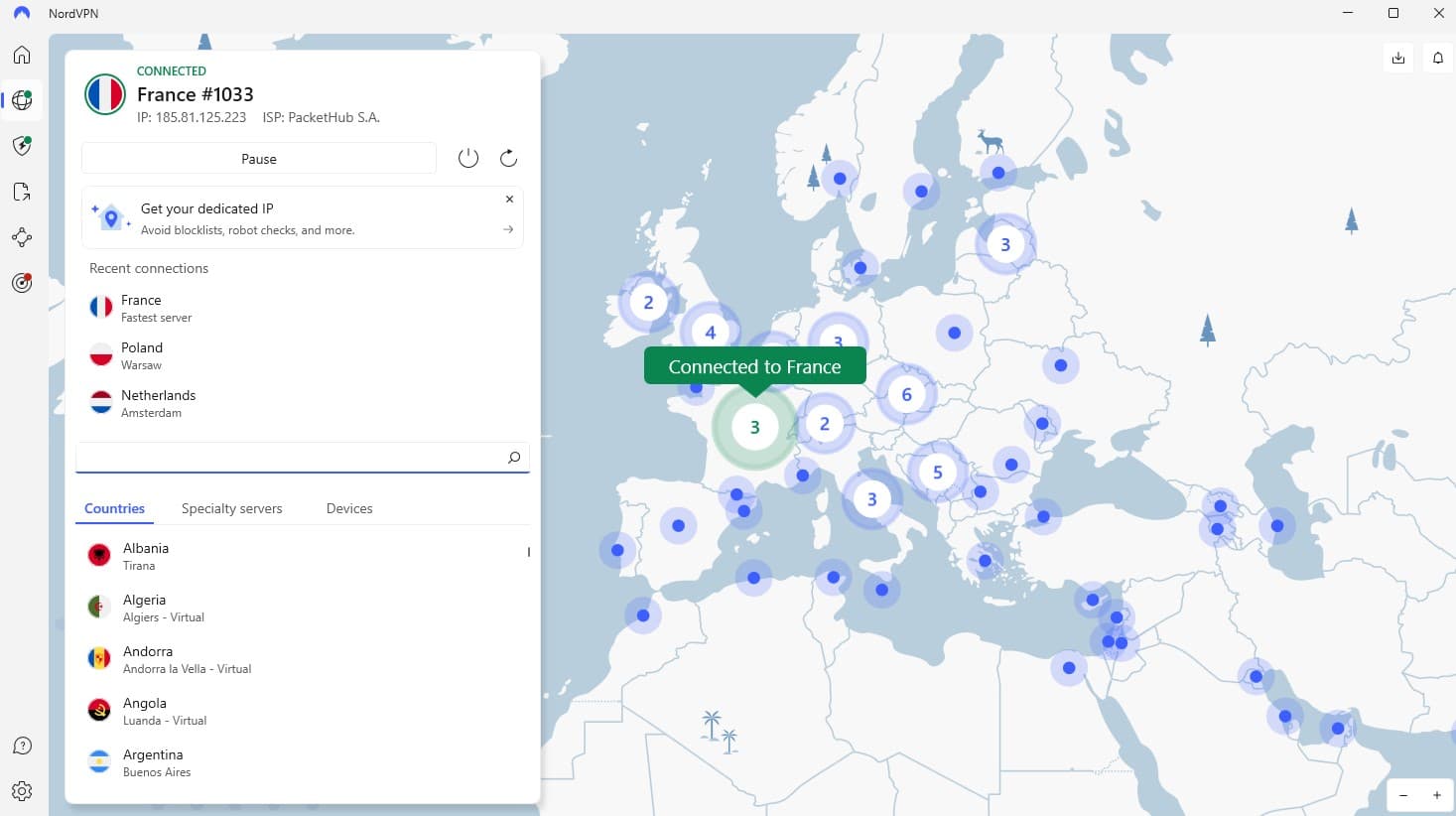Click the France flag in connection header

[105, 94]
